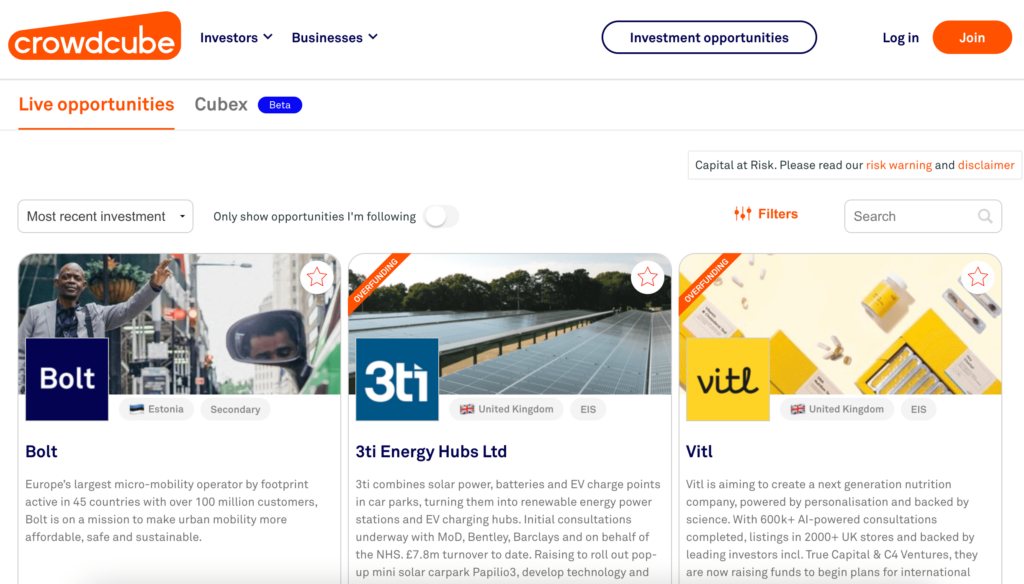Open the Businesses dropdown menu
The width and height of the screenshot is (1024, 584).
[x=334, y=37]
